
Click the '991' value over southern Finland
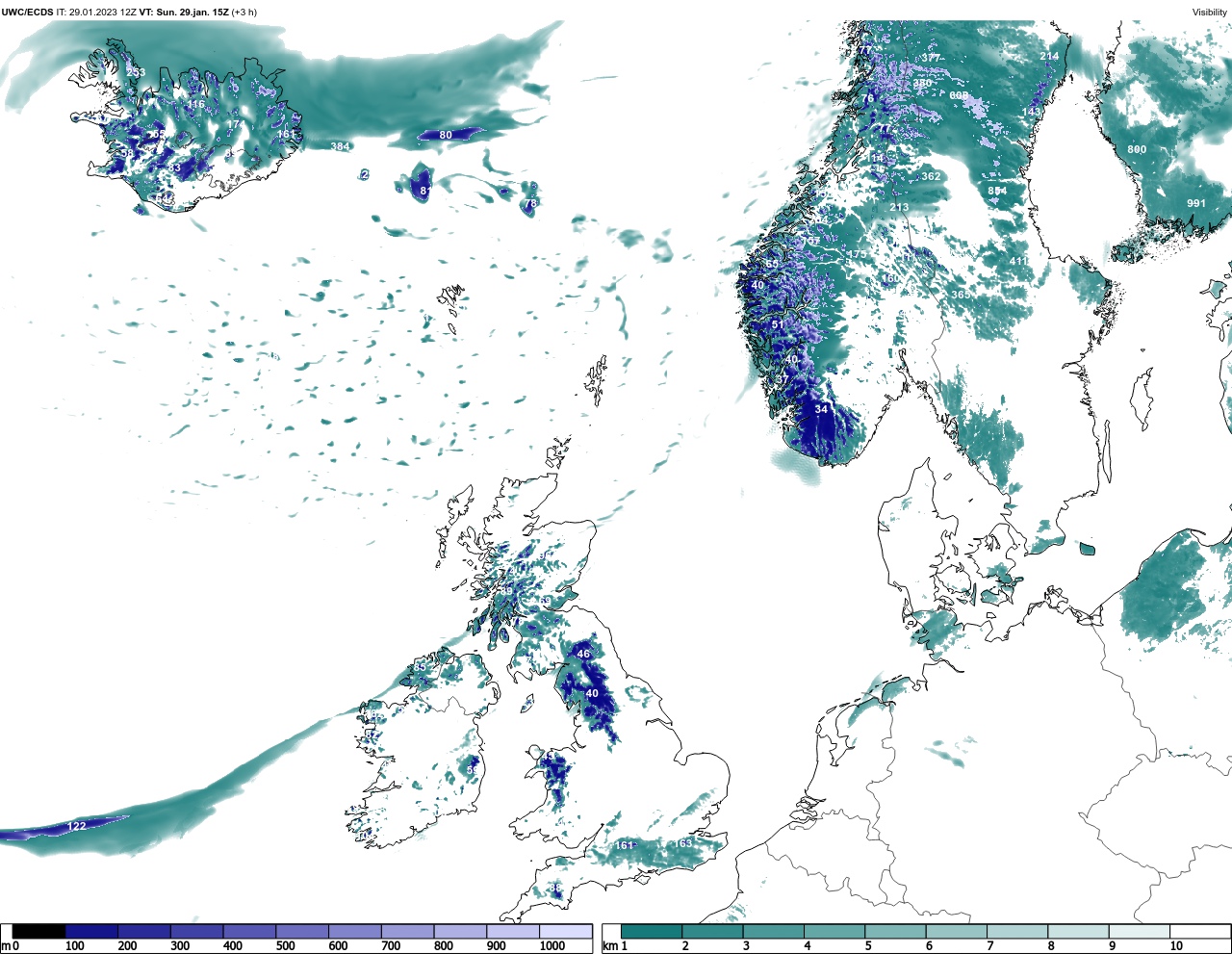pos(1196,203)
